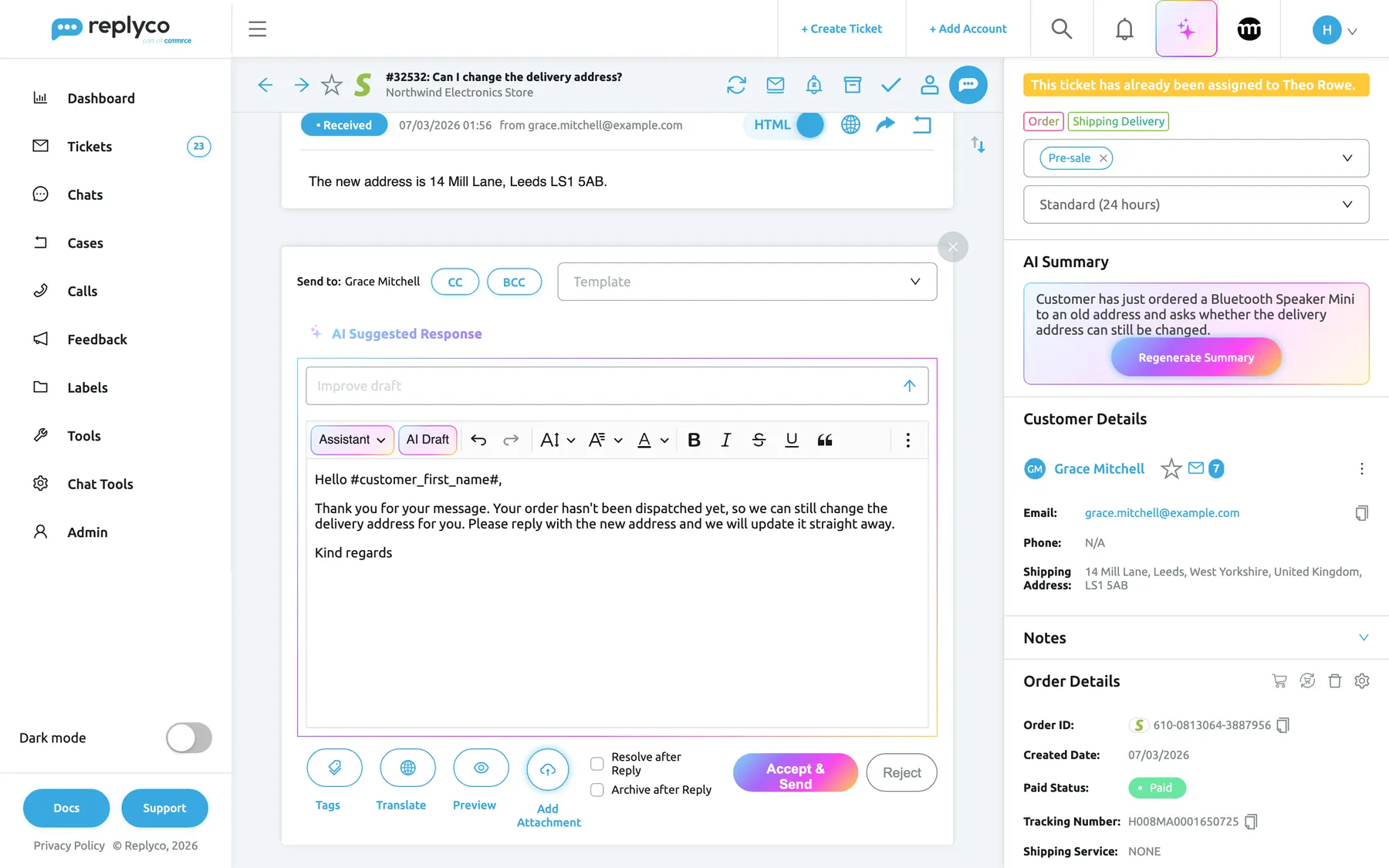Undo the last edit in the editor

pos(478,440)
